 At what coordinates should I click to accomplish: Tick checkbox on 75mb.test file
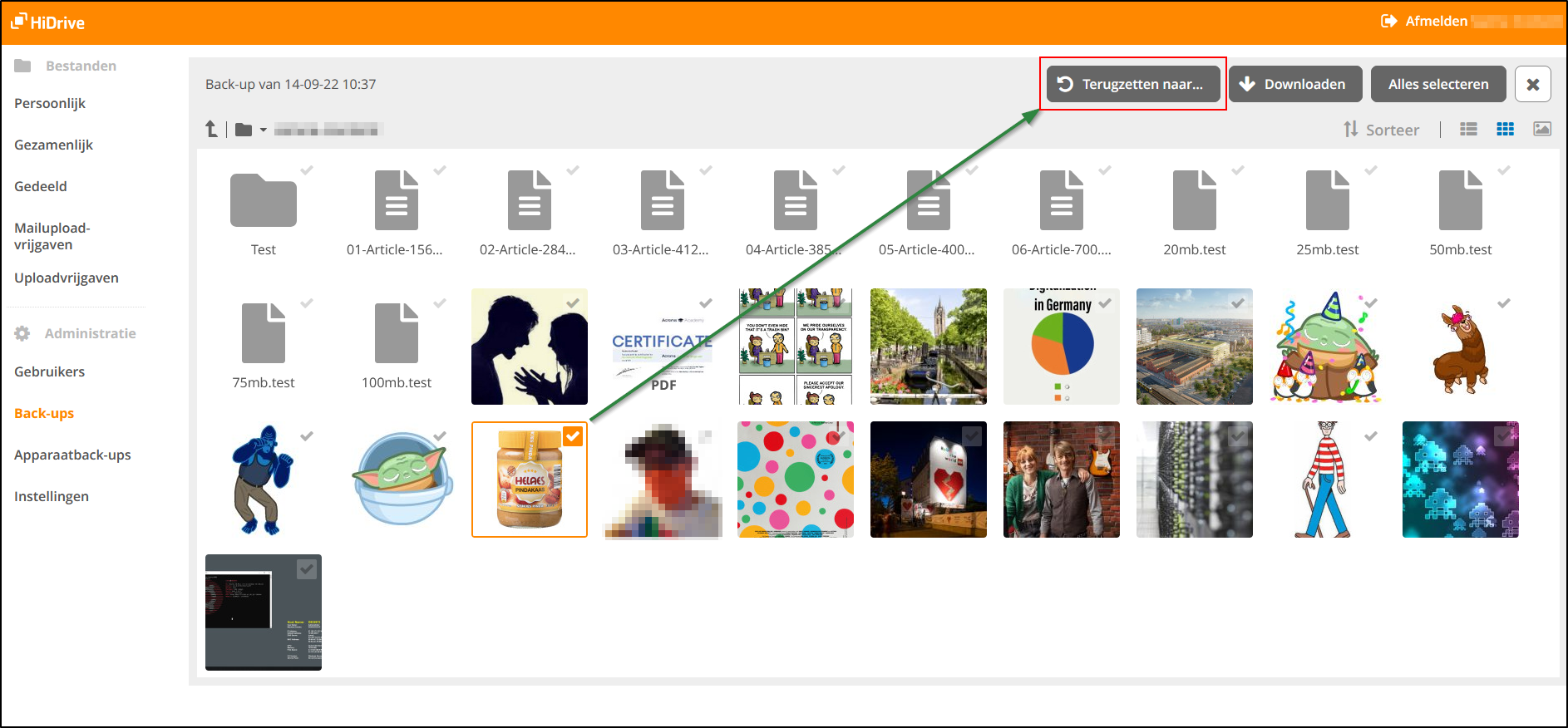point(307,303)
